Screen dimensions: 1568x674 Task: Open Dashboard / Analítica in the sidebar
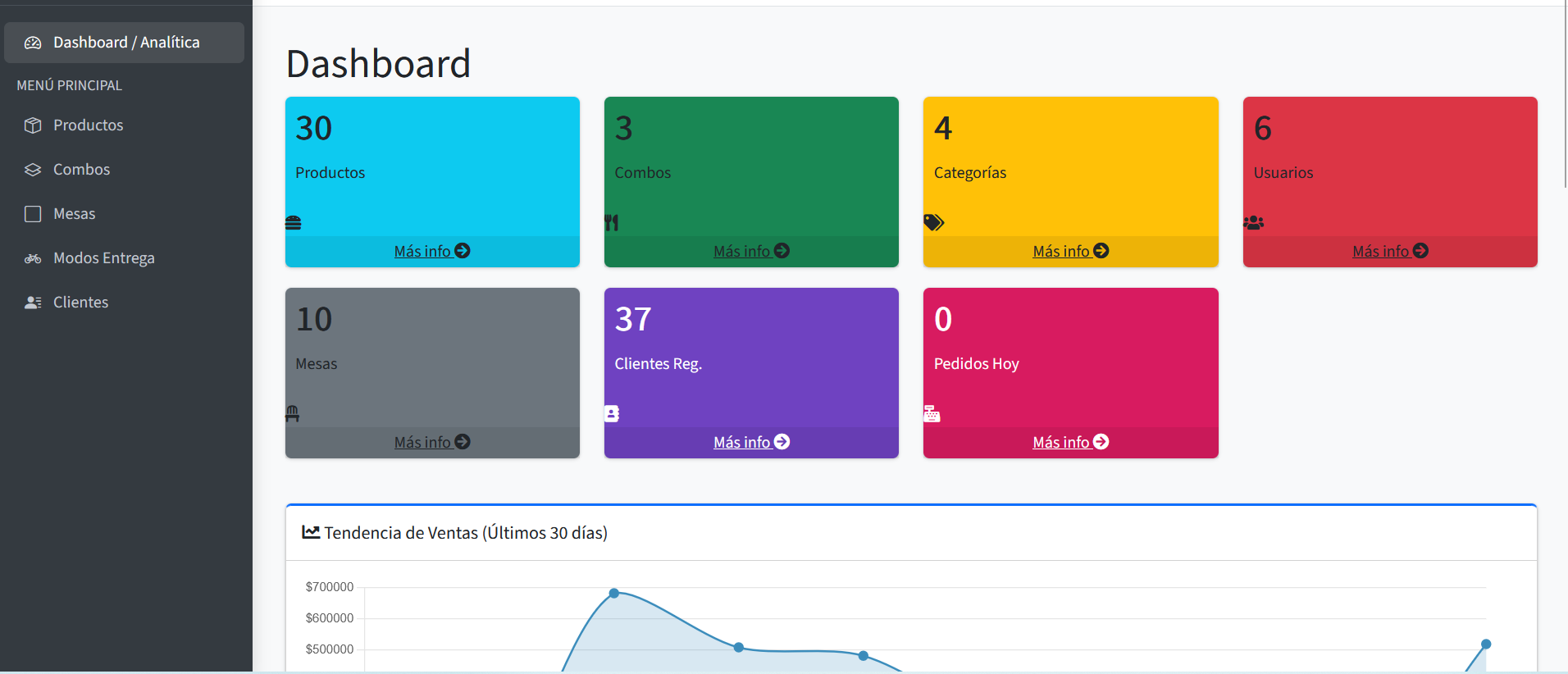[125, 43]
